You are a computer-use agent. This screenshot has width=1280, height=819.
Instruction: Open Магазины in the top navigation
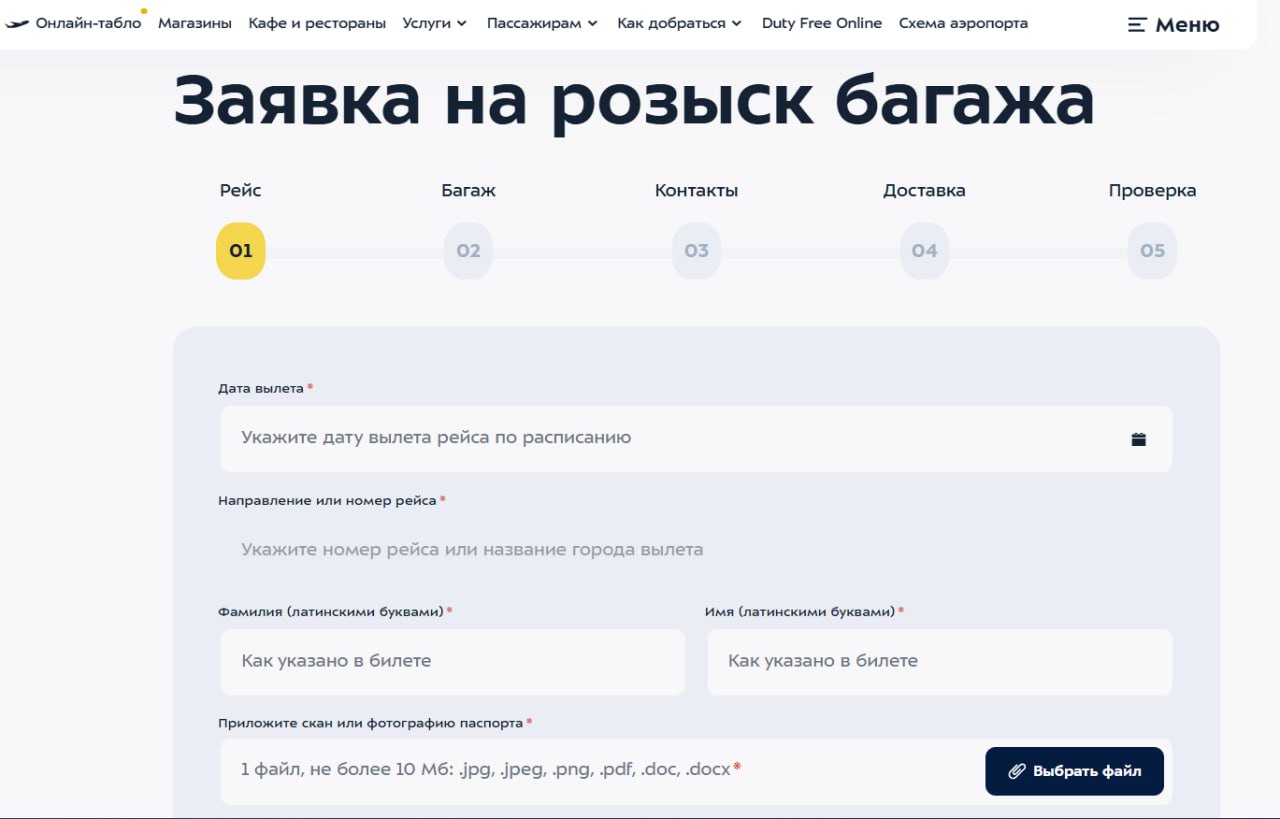coord(195,23)
